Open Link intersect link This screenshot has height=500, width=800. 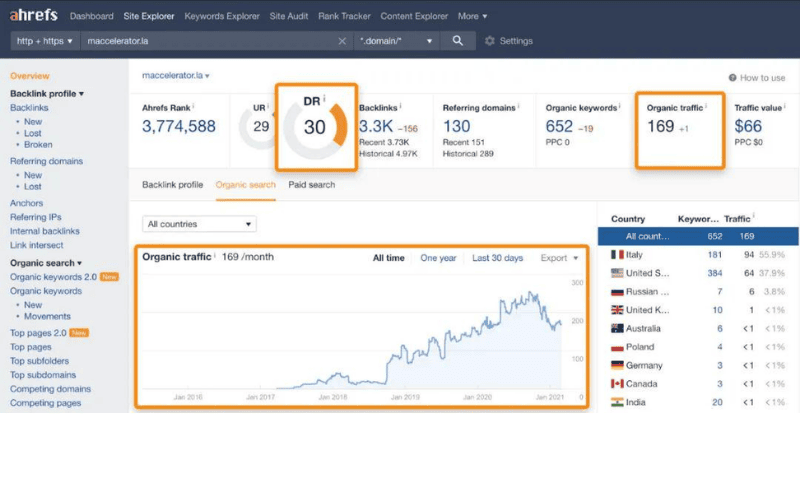(x=37, y=245)
